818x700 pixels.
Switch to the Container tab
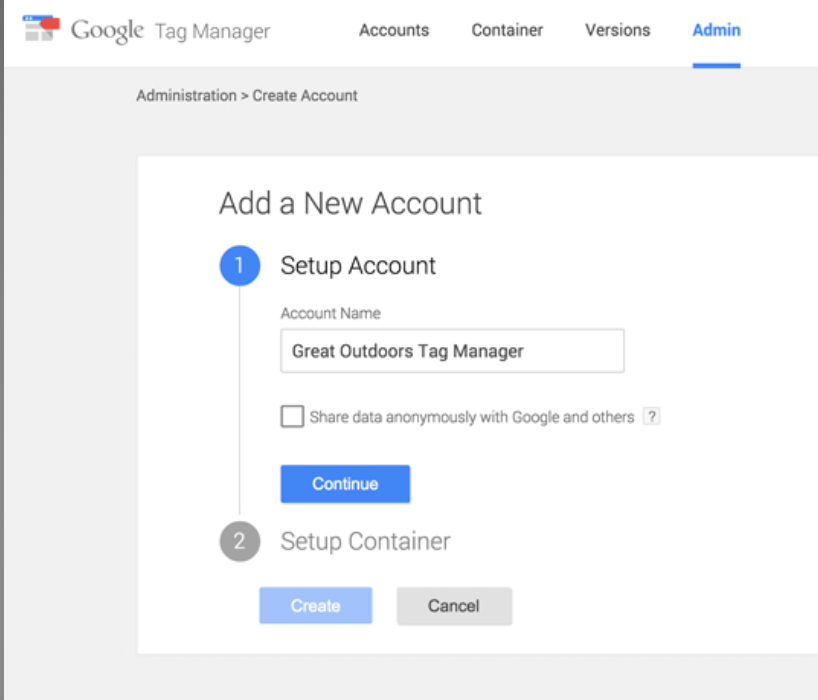(507, 30)
